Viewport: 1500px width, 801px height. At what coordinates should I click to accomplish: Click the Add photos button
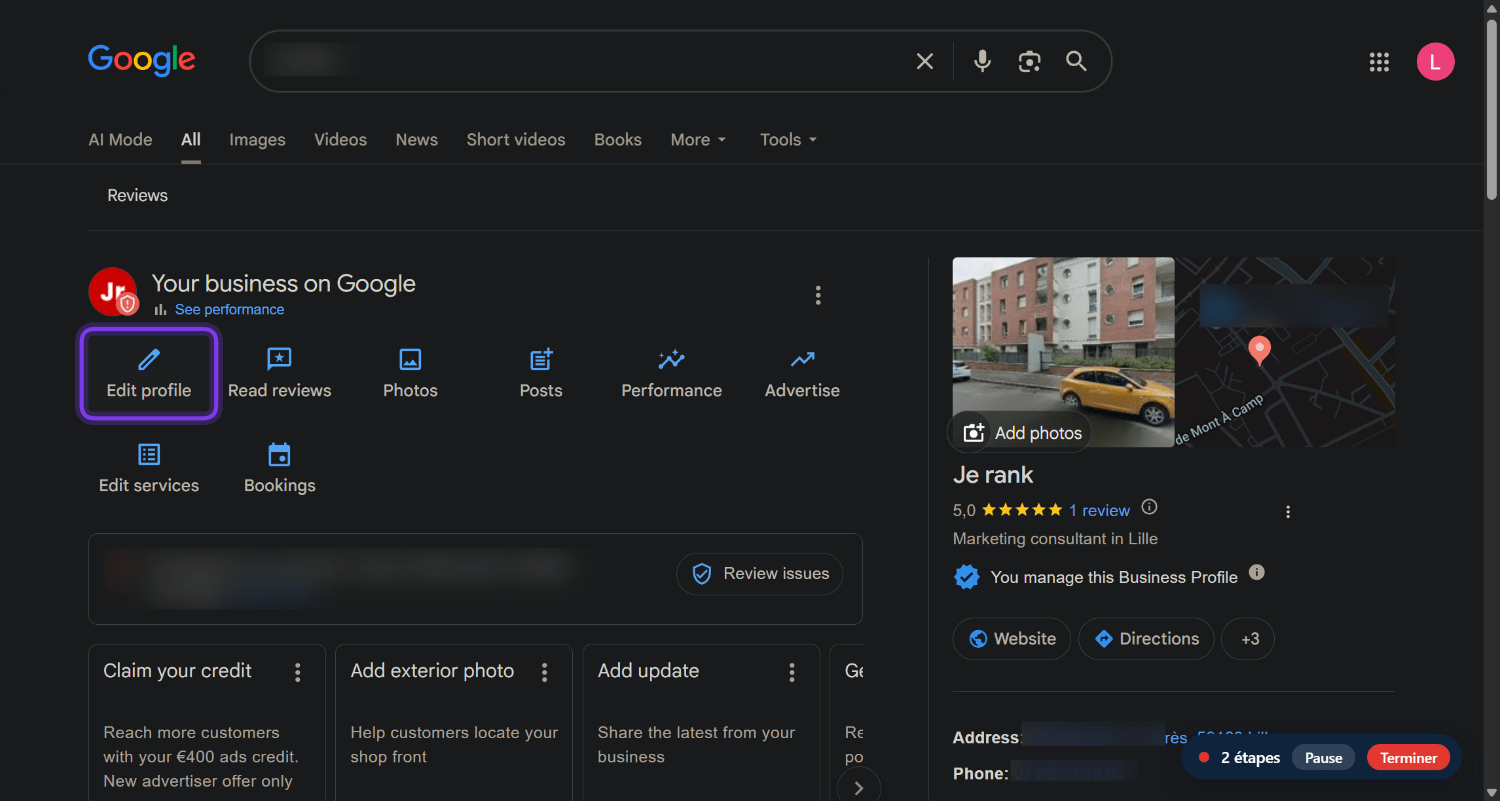pyautogui.click(x=1021, y=433)
